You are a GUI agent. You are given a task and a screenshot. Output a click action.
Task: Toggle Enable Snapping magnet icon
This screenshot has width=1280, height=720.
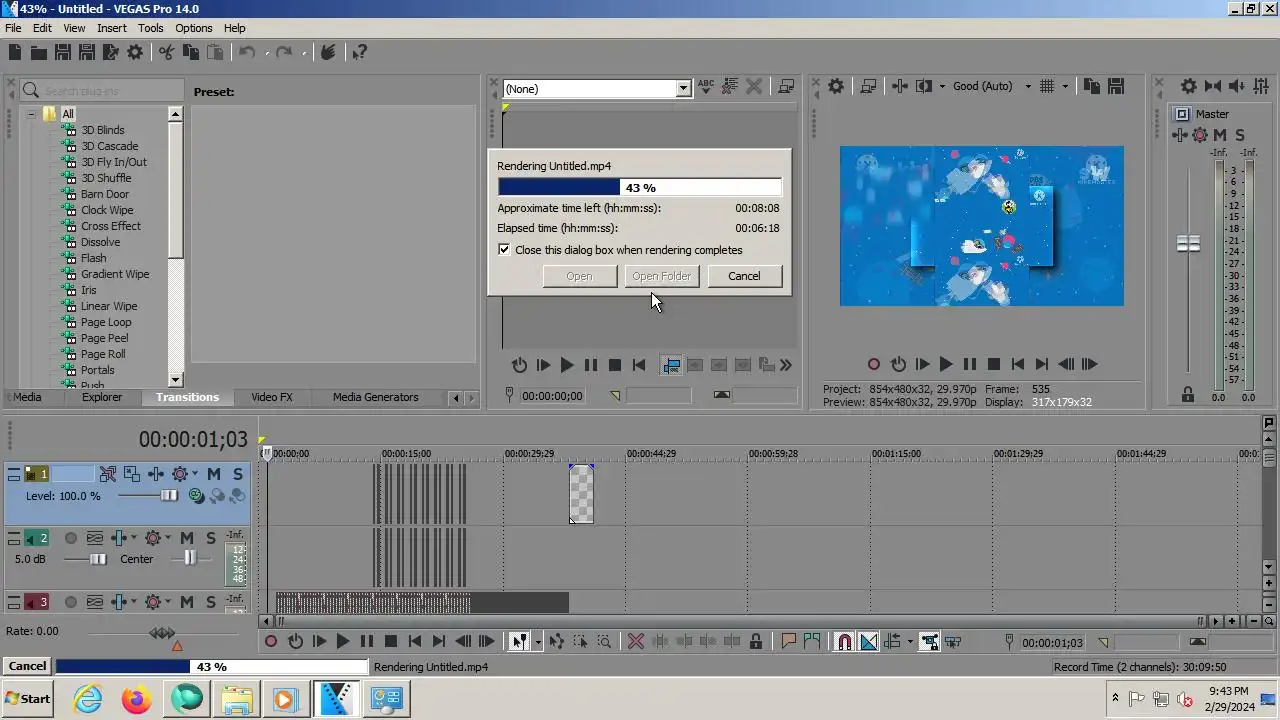[844, 642]
